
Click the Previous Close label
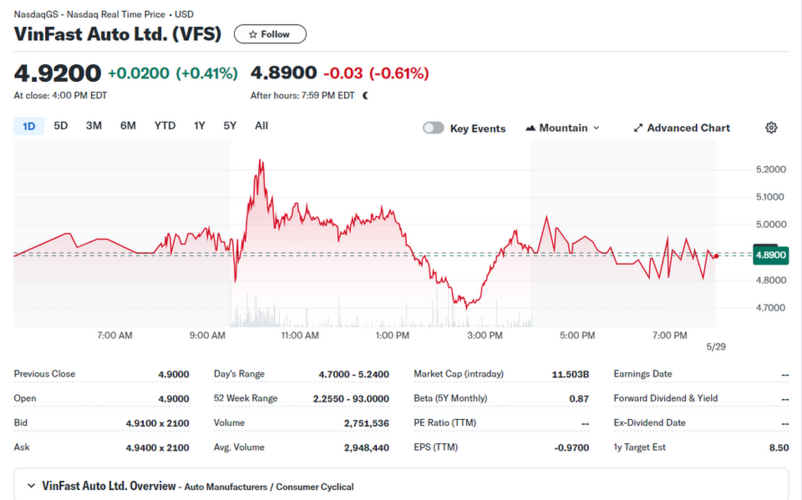pos(44,374)
